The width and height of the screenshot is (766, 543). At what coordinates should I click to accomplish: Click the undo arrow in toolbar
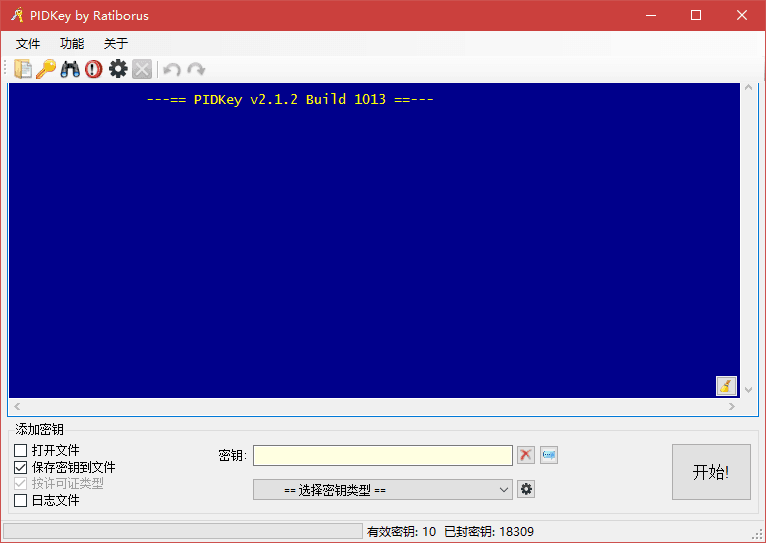point(172,70)
